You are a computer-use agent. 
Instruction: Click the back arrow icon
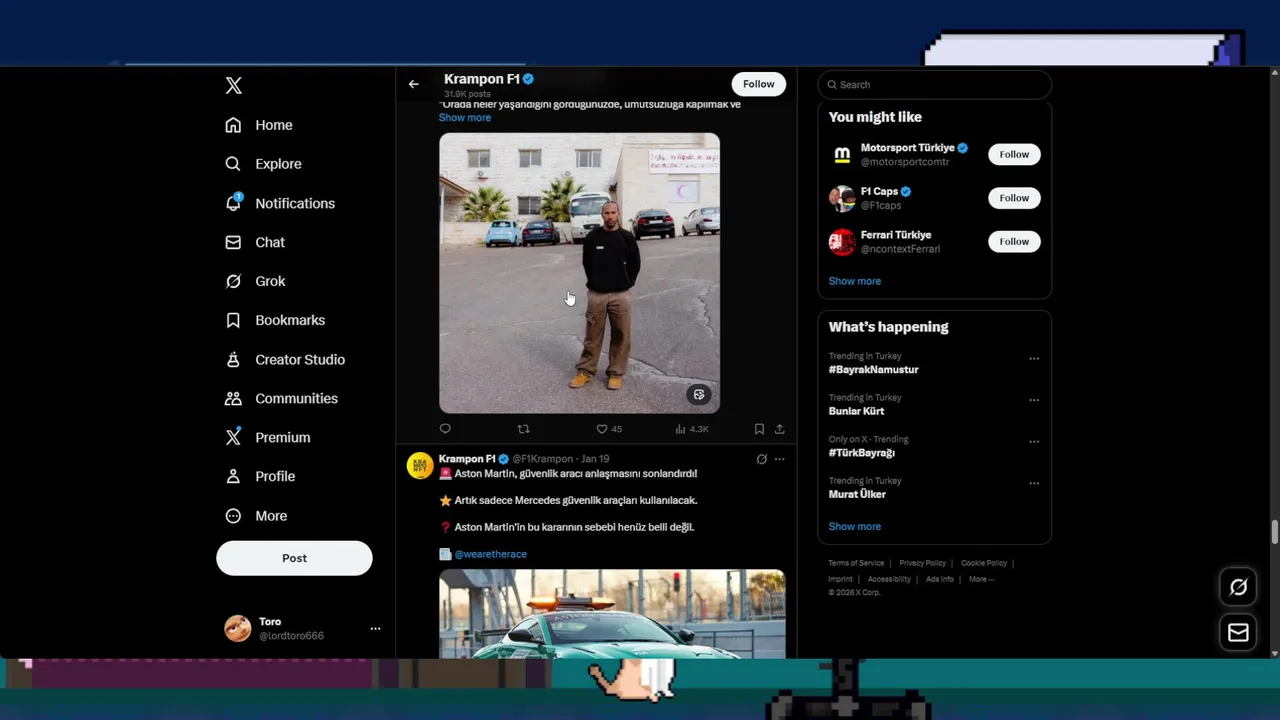(x=413, y=84)
